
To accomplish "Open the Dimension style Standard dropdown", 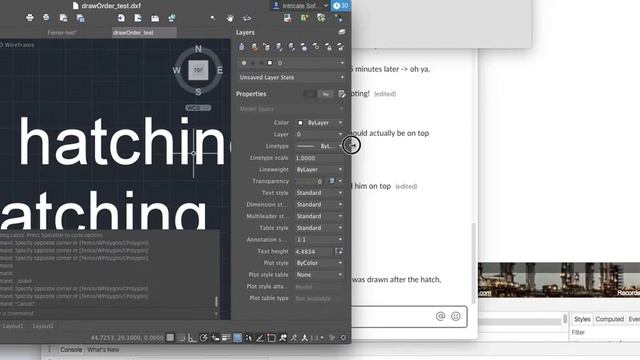I will 319,204.
